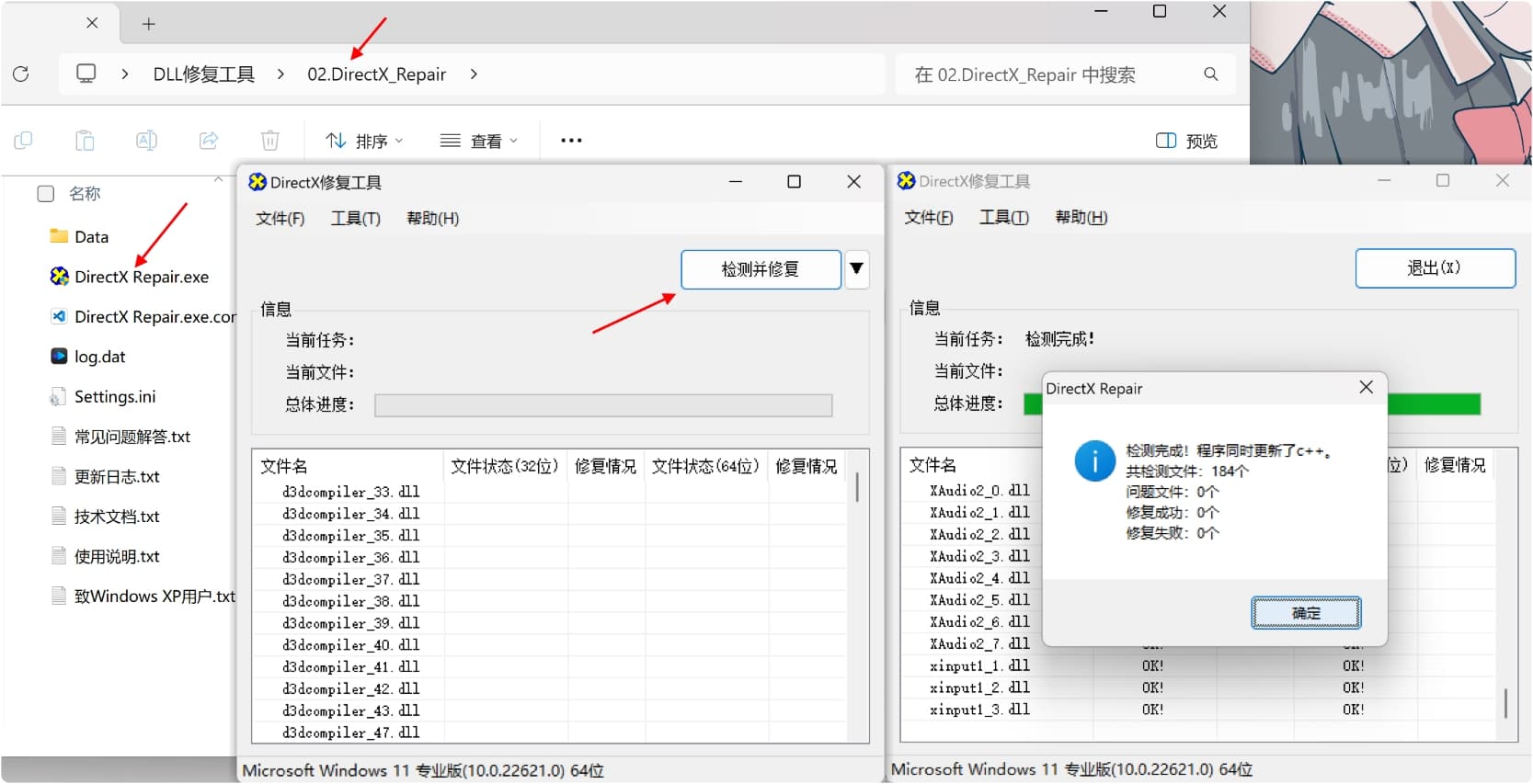Select d3dcompiler_33.dll row
This screenshot has height=784, width=1533.
[x=550, y=492]
